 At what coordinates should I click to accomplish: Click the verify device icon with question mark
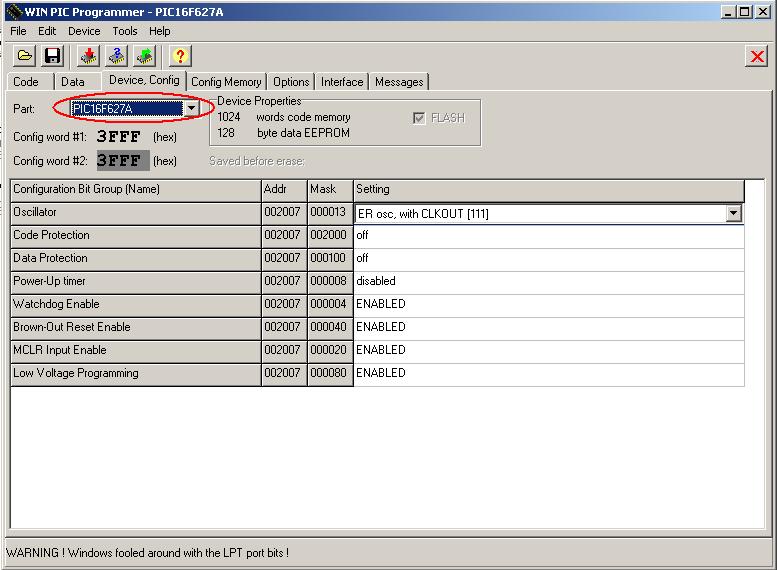(117, 56)
